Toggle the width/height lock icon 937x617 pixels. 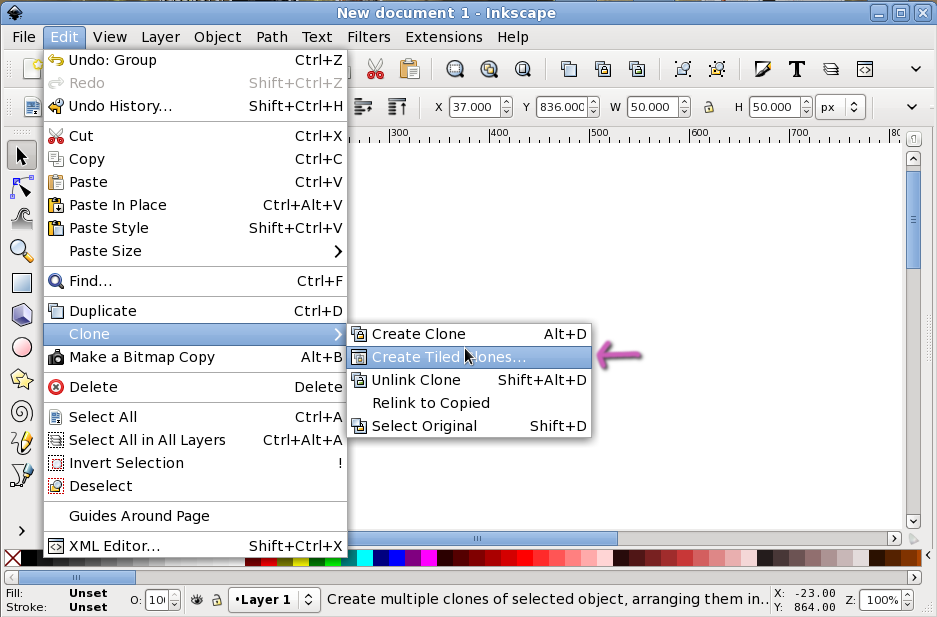pyautogui.click(x=709, y=108)
